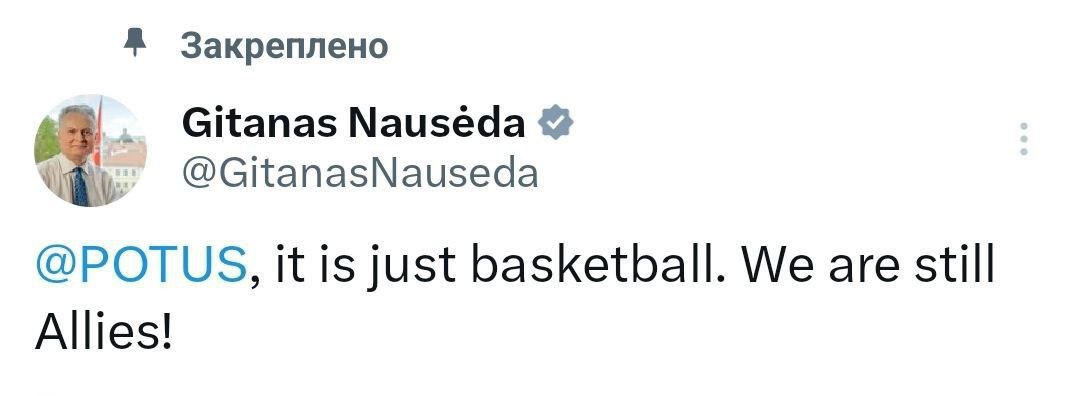Screen dimensions: 1079x396
Task: Open the three-dot more options menu
Action: pos(1024,138)
